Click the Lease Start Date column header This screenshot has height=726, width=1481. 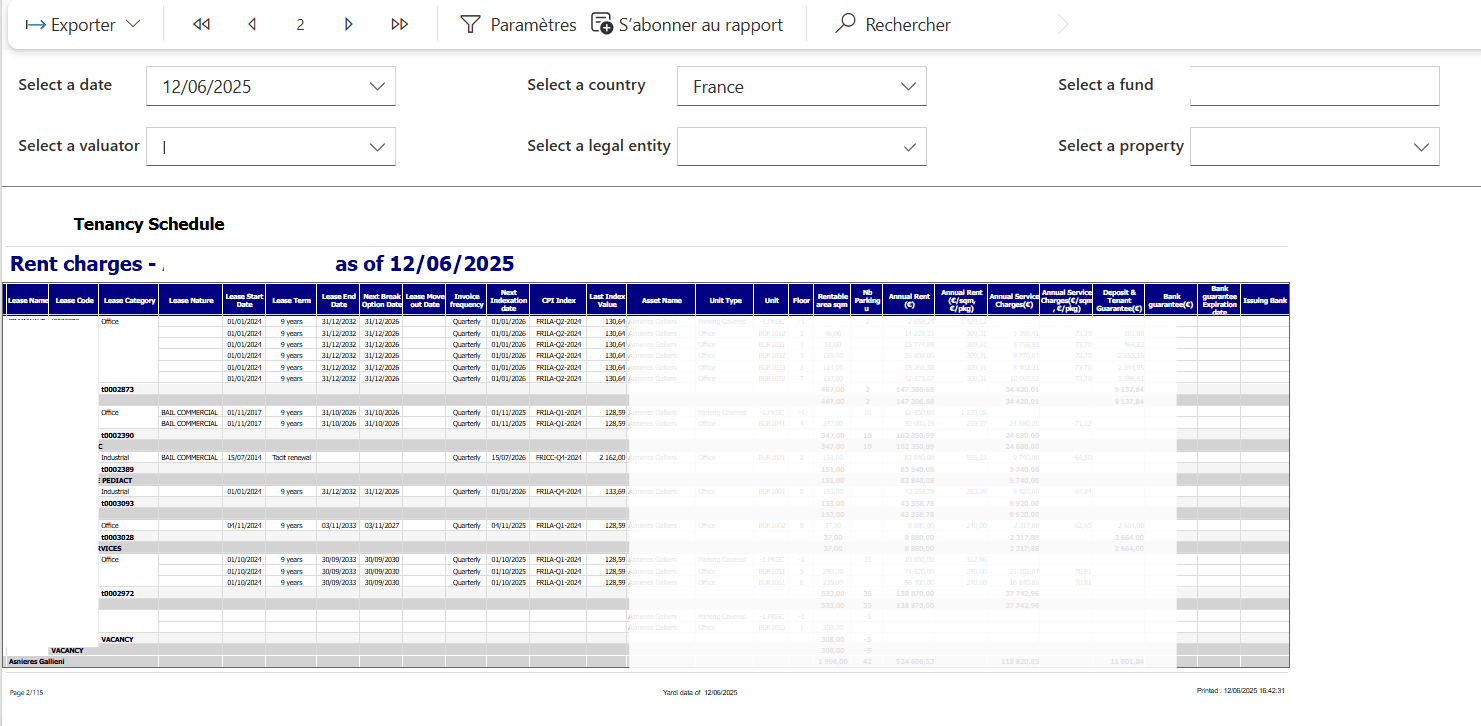pos(244,300)
